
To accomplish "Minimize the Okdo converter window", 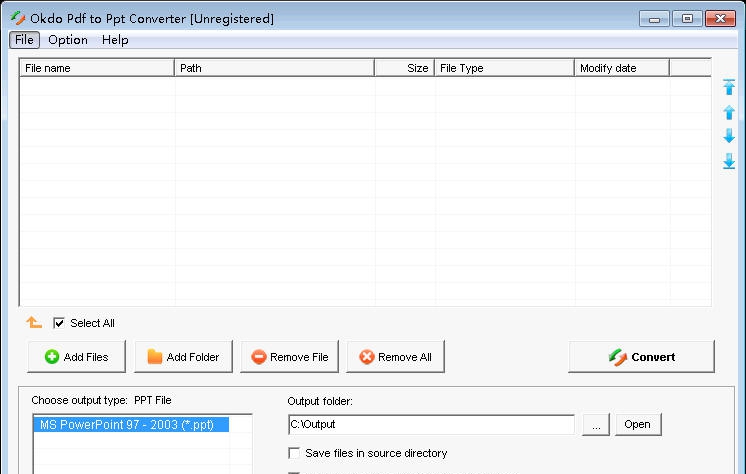I will (x=654, y=19).
